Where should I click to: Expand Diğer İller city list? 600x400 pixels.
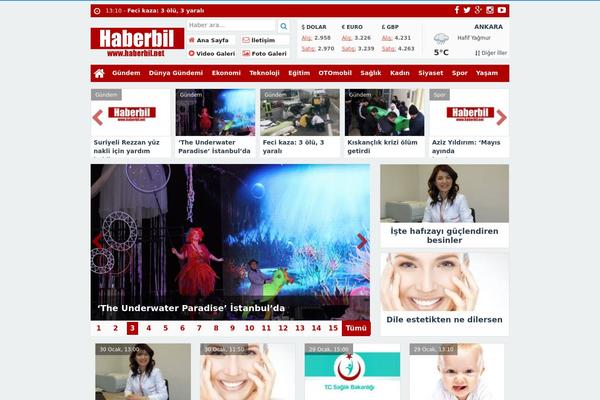click(x=491, y=53)
